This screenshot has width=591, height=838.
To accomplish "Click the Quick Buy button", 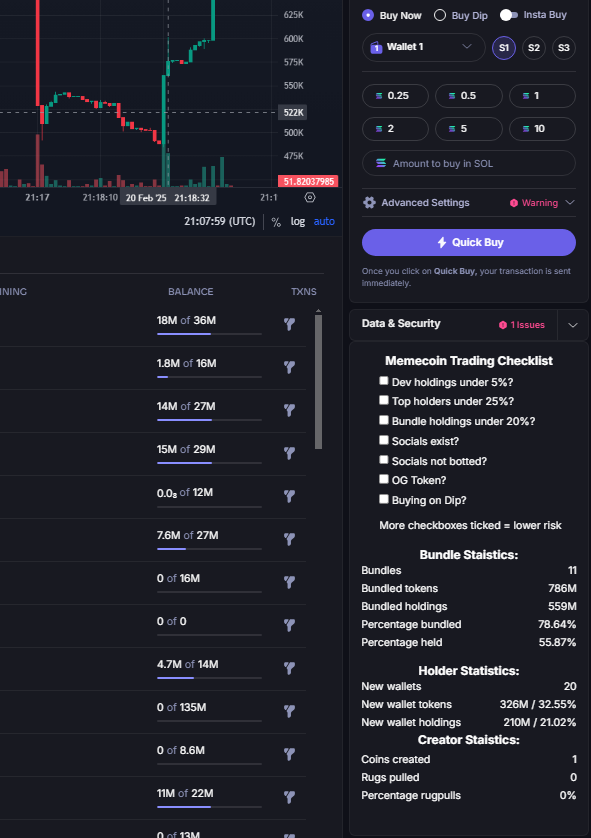I will pyautogui.click(x=469, y=243).
